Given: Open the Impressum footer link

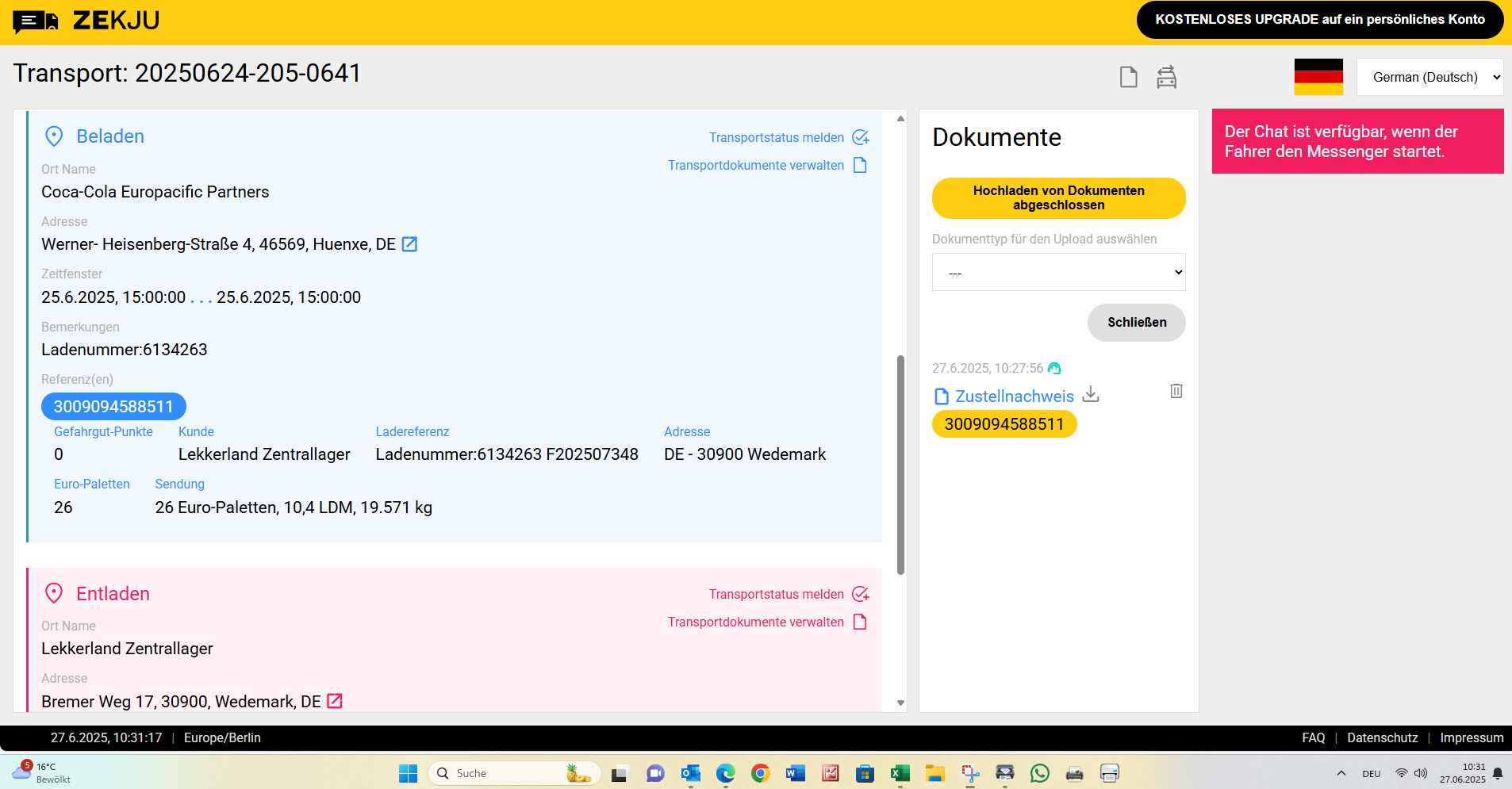Looking at the screenshot, I should tap(1472, 737).
